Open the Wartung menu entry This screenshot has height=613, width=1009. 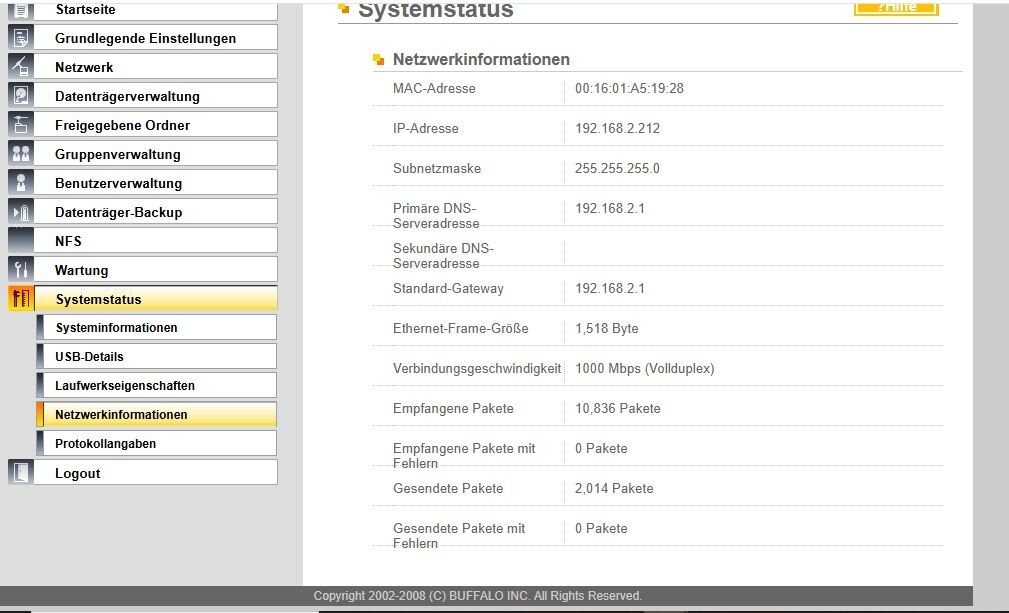pyautogui.click(x=156, y=270)
